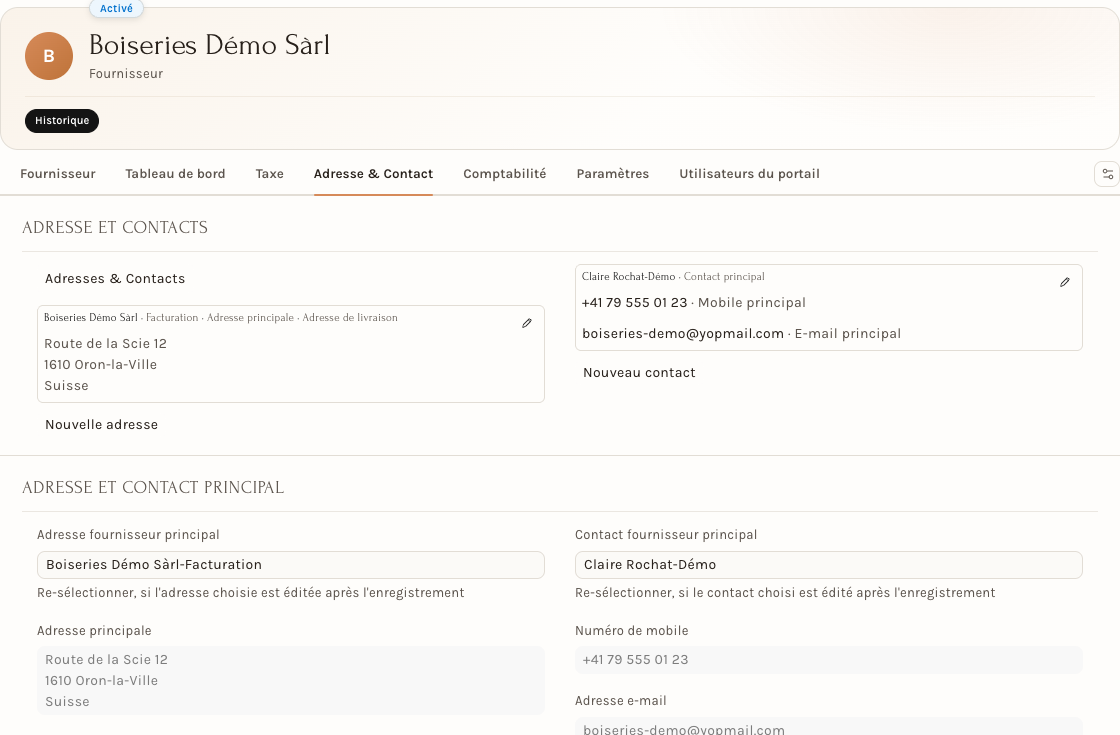Open tab settings icon at right edge
Screen dimensions: 1120x735
click(x=1107, y=174)
